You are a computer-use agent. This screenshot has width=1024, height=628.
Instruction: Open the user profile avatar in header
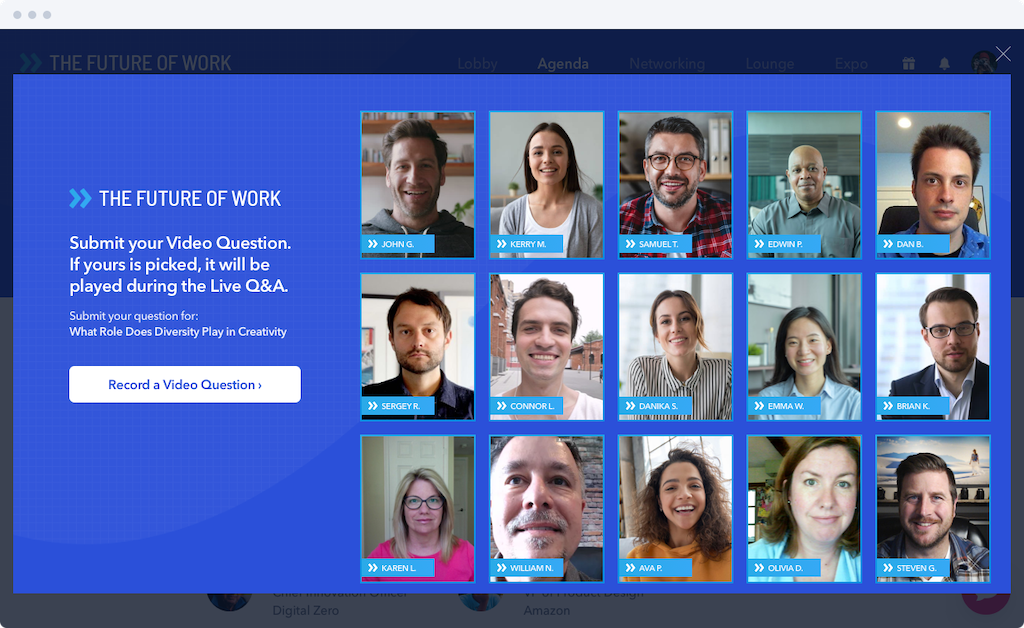[984, 63]
